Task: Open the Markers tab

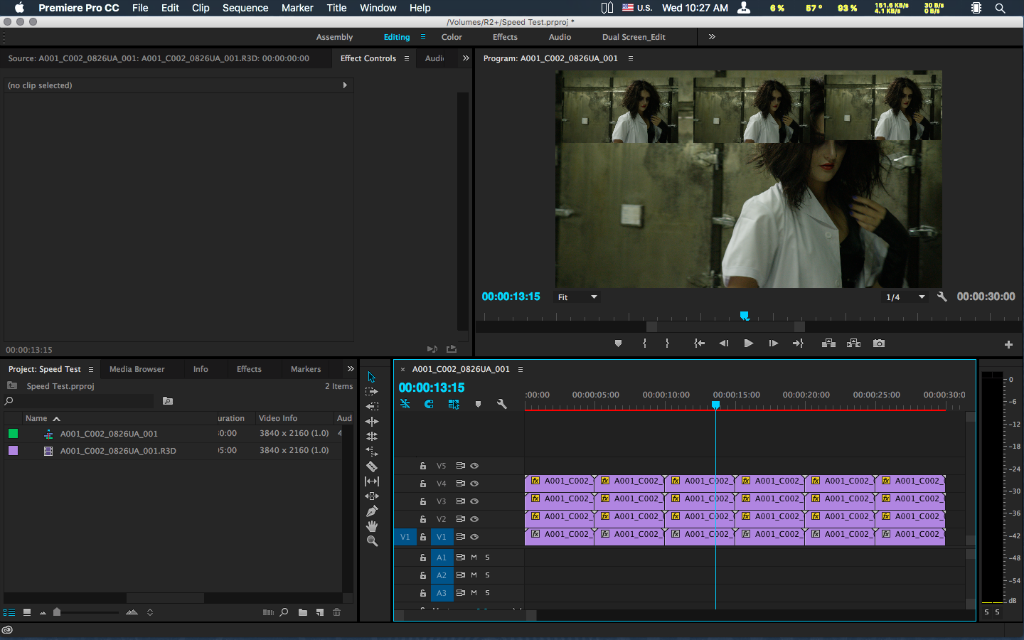Action: (x=306, y=369)
